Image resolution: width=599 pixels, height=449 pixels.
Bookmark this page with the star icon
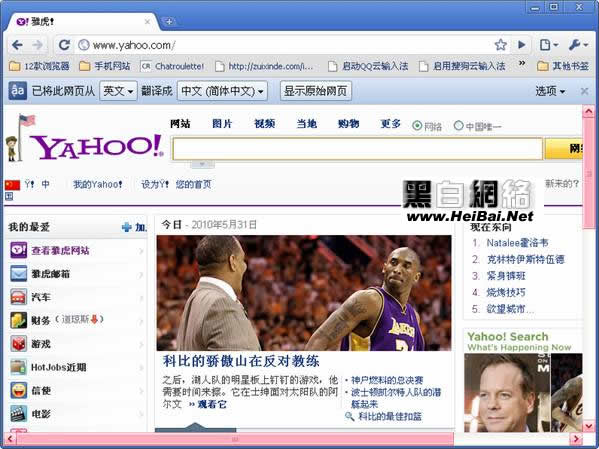pos(500,45)
